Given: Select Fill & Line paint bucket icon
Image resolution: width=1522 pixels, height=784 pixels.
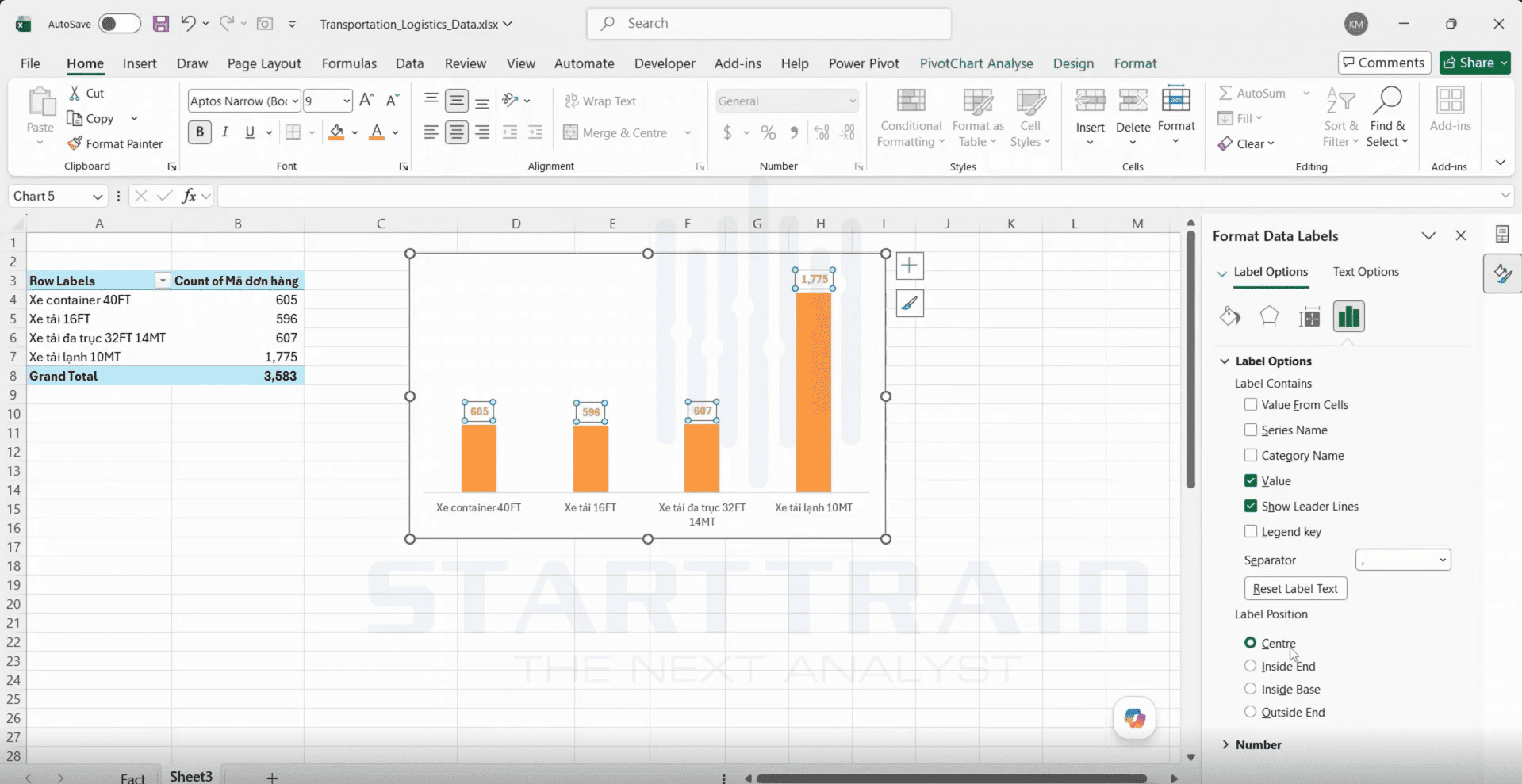Looking at the screenshot, I should pyautogui.click(x=1230, y=316).
